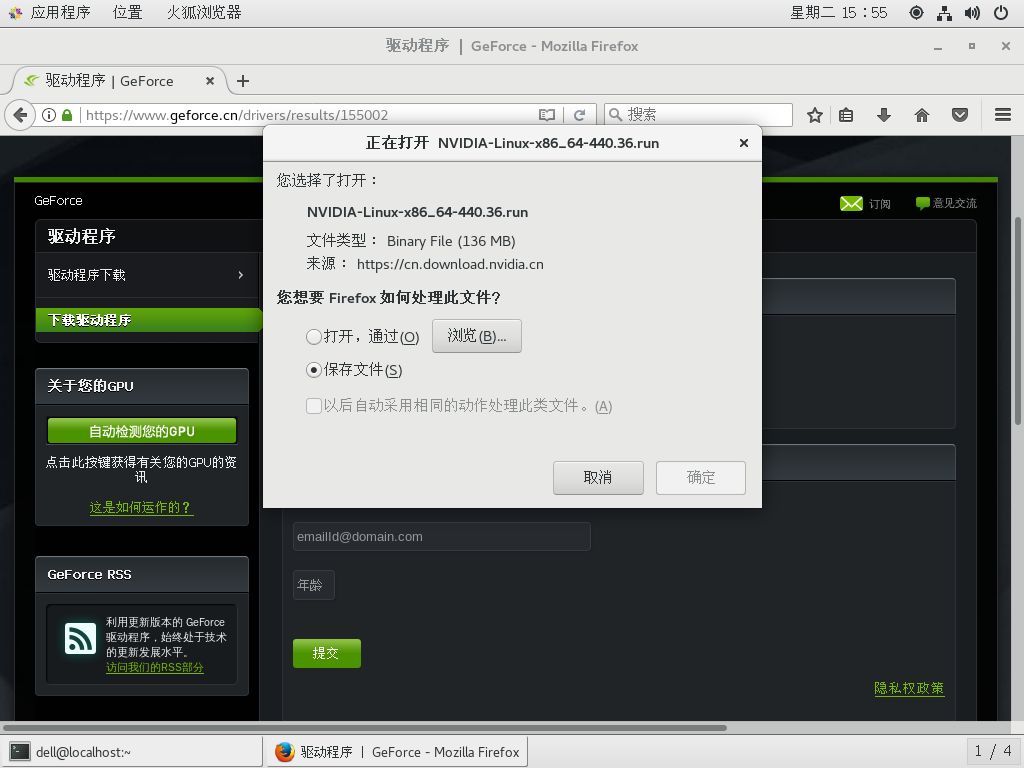1024x768 pixels.
Task: Click the source https://cn.download.nvidia.cn text
Action: click(450, 264)
